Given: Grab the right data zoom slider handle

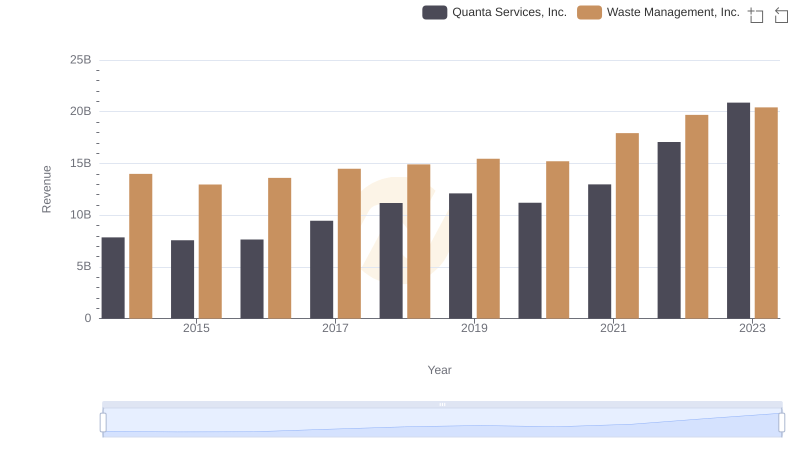Looking at the screenshot, I should tap(781, 423).
